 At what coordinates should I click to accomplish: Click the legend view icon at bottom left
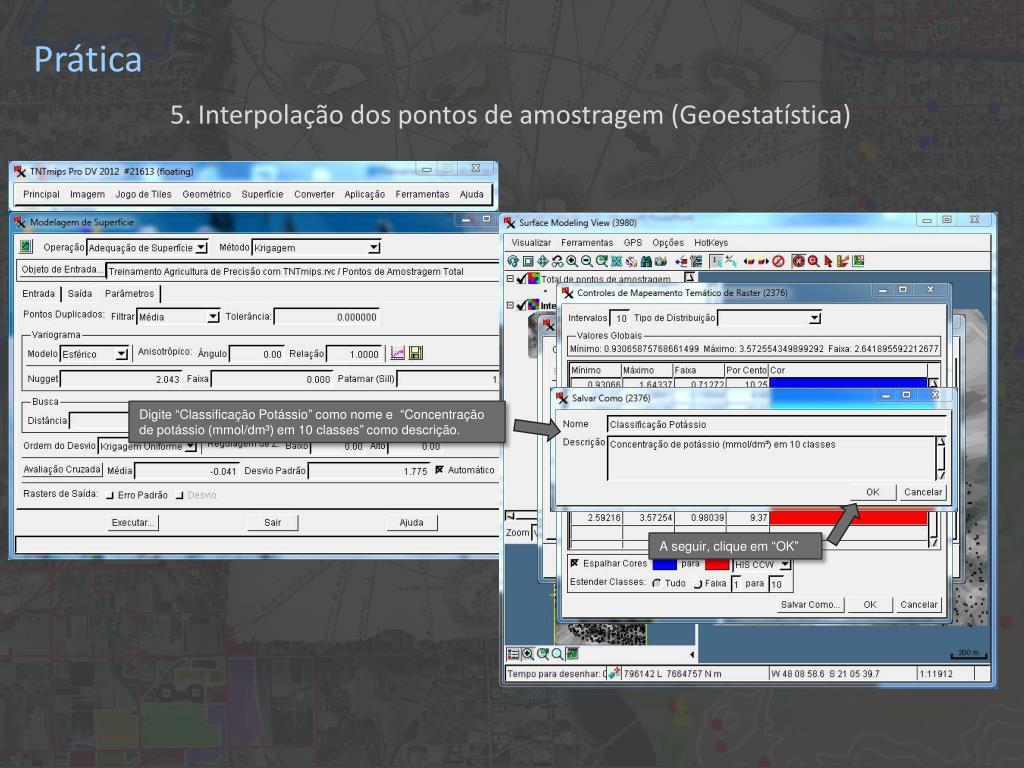pyautogui.click(x=513, y=654)
